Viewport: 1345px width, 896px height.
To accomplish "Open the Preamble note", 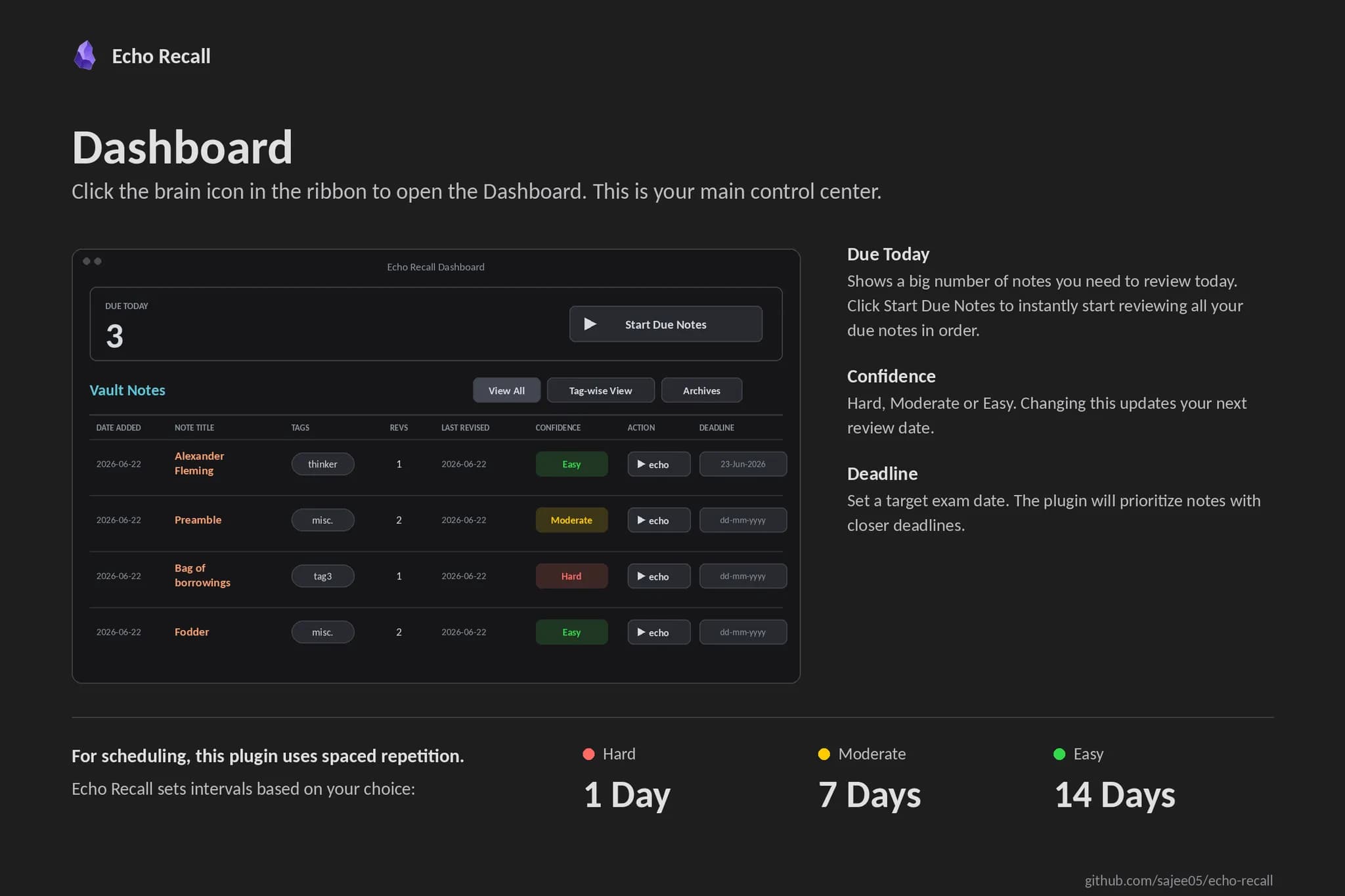I will pyautogui.click(x=198, y=520).
